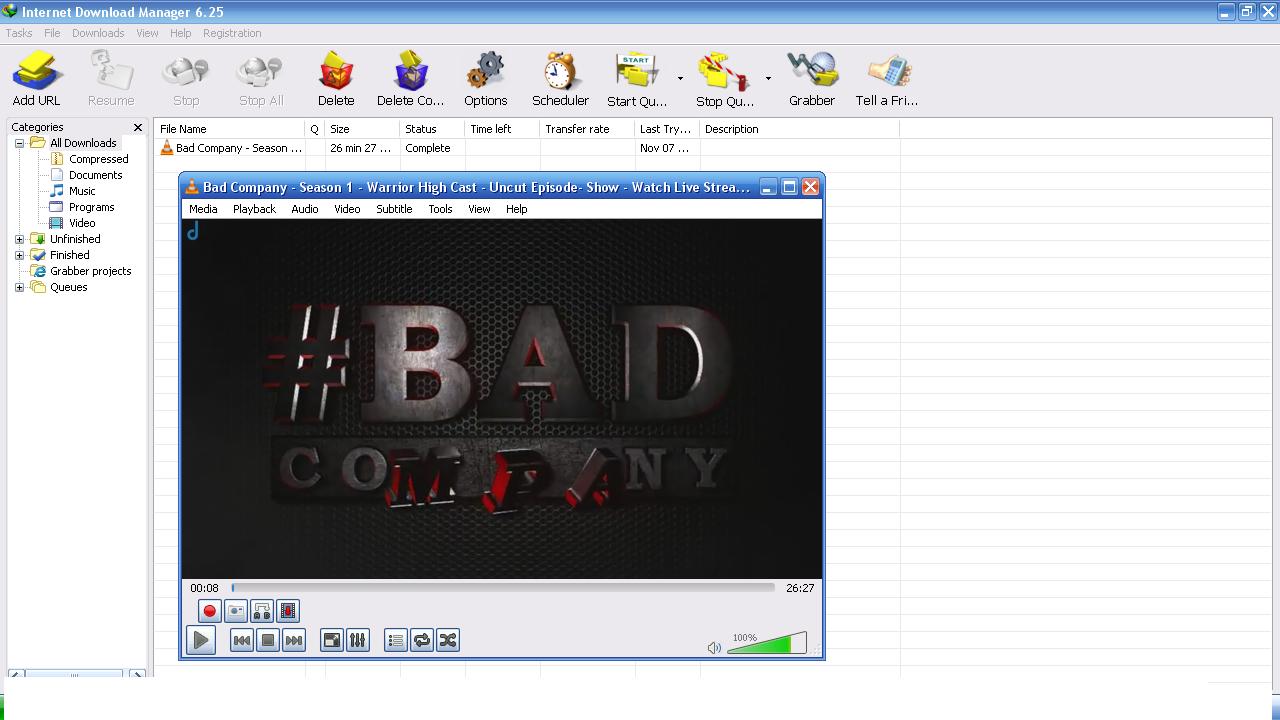Open the IDM View menu
Viewport: 1280px width, 720px height.
[147, 33]
